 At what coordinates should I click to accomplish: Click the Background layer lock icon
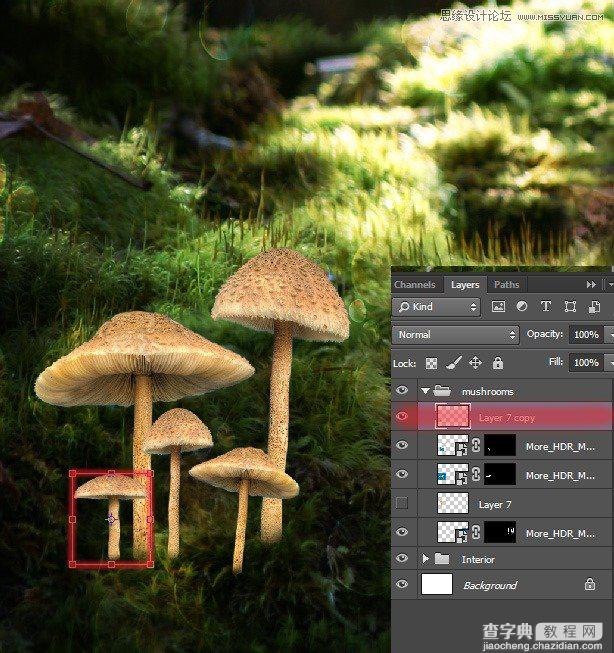[590, 584]
